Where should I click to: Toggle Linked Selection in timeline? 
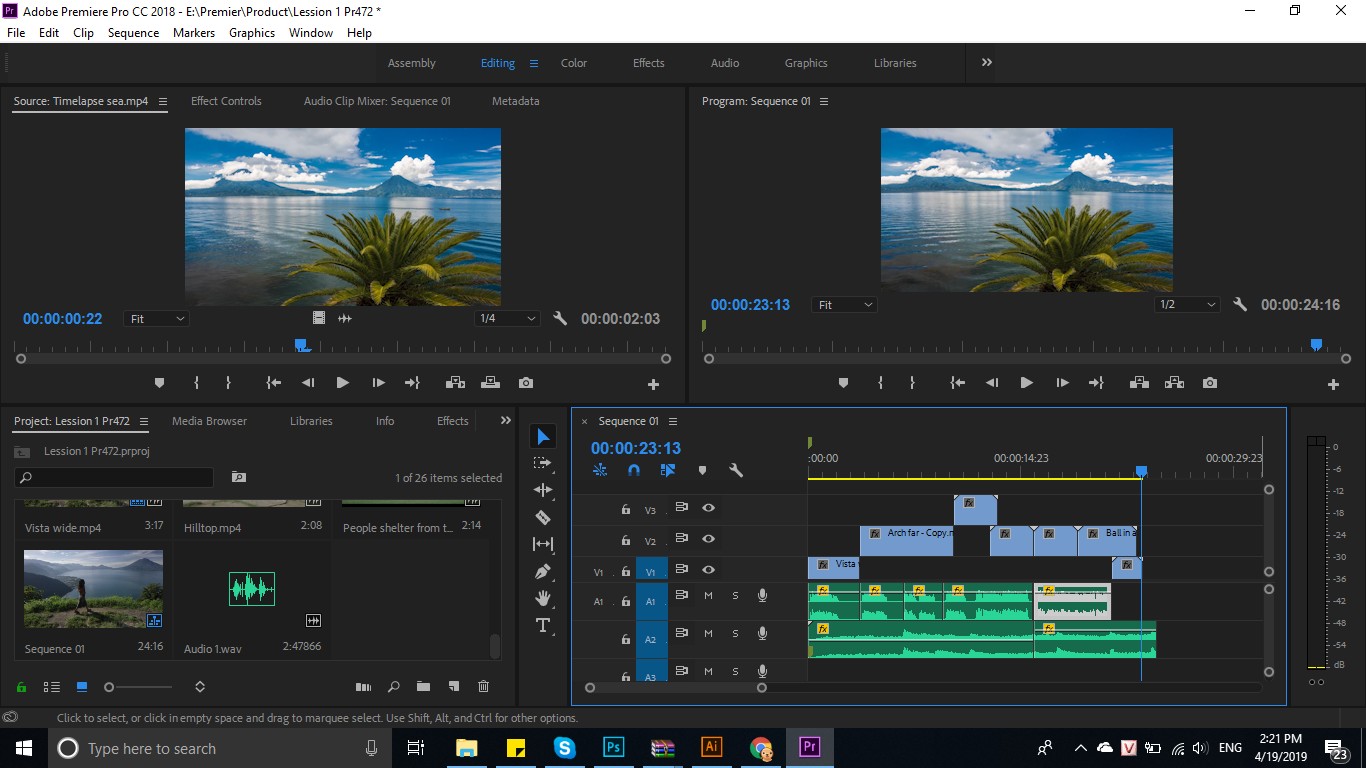(x=668, y=470)
